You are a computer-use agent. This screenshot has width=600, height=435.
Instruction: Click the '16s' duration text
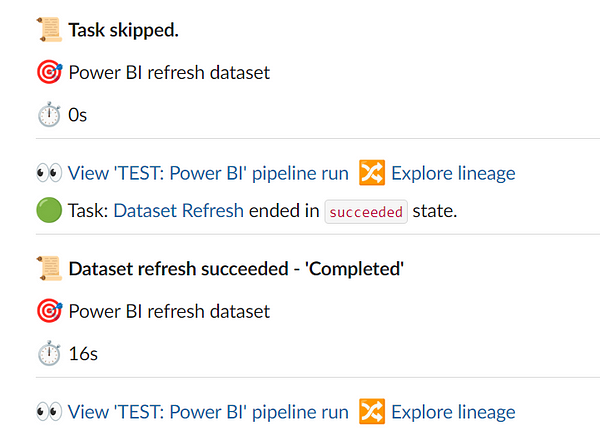click(x=84, y=353)
